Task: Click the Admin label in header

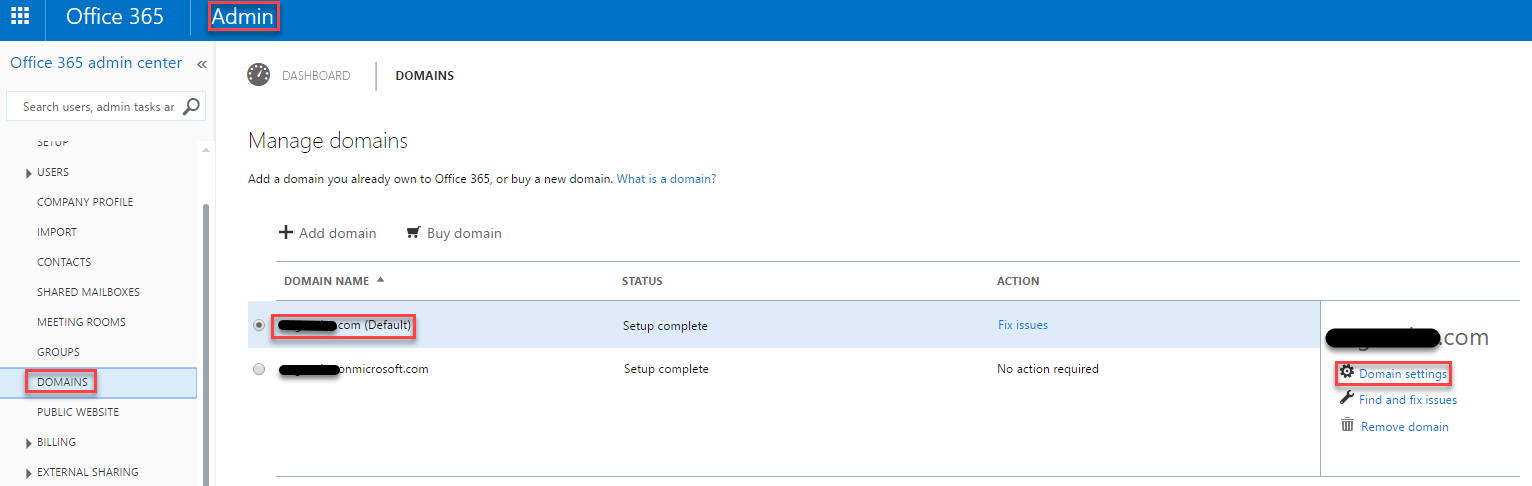Action: pos(243,17)
